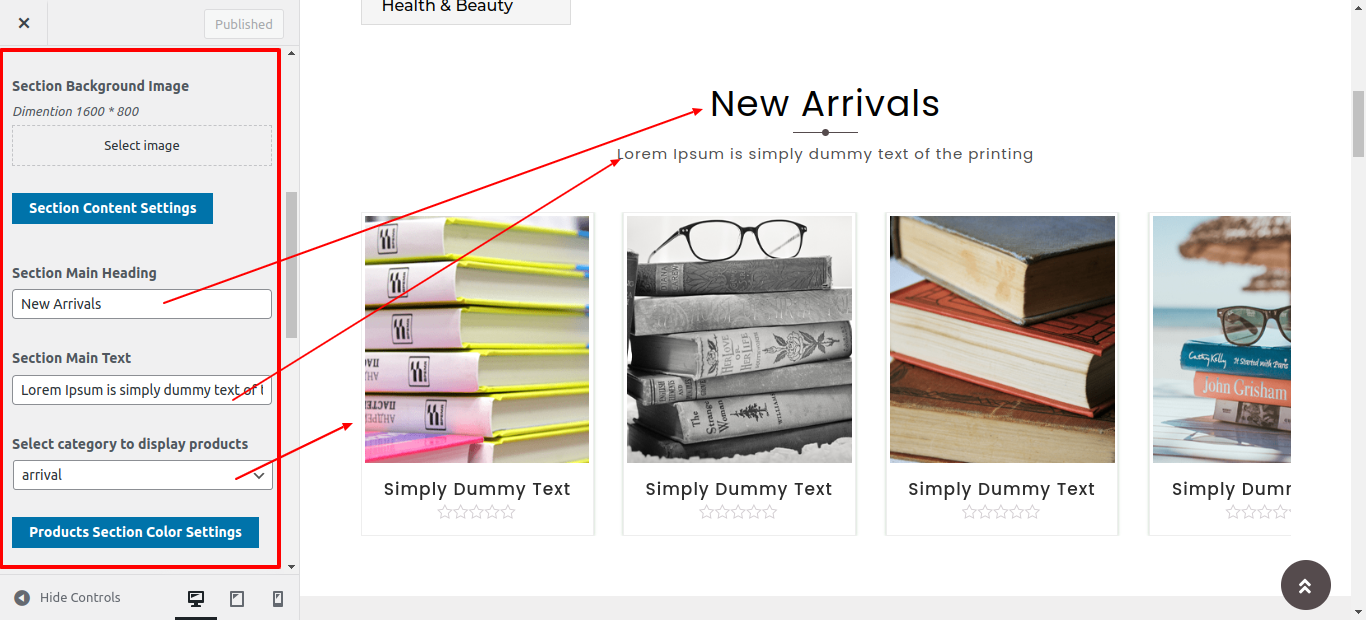The image size is (1366, 620).
Task: Rate first product using star rating
Action: 477,512
